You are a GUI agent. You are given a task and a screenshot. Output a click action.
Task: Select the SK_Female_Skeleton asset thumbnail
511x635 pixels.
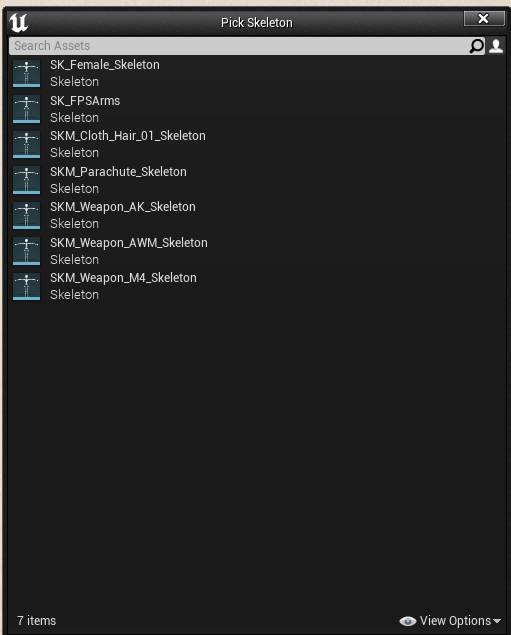click(26, 73)
